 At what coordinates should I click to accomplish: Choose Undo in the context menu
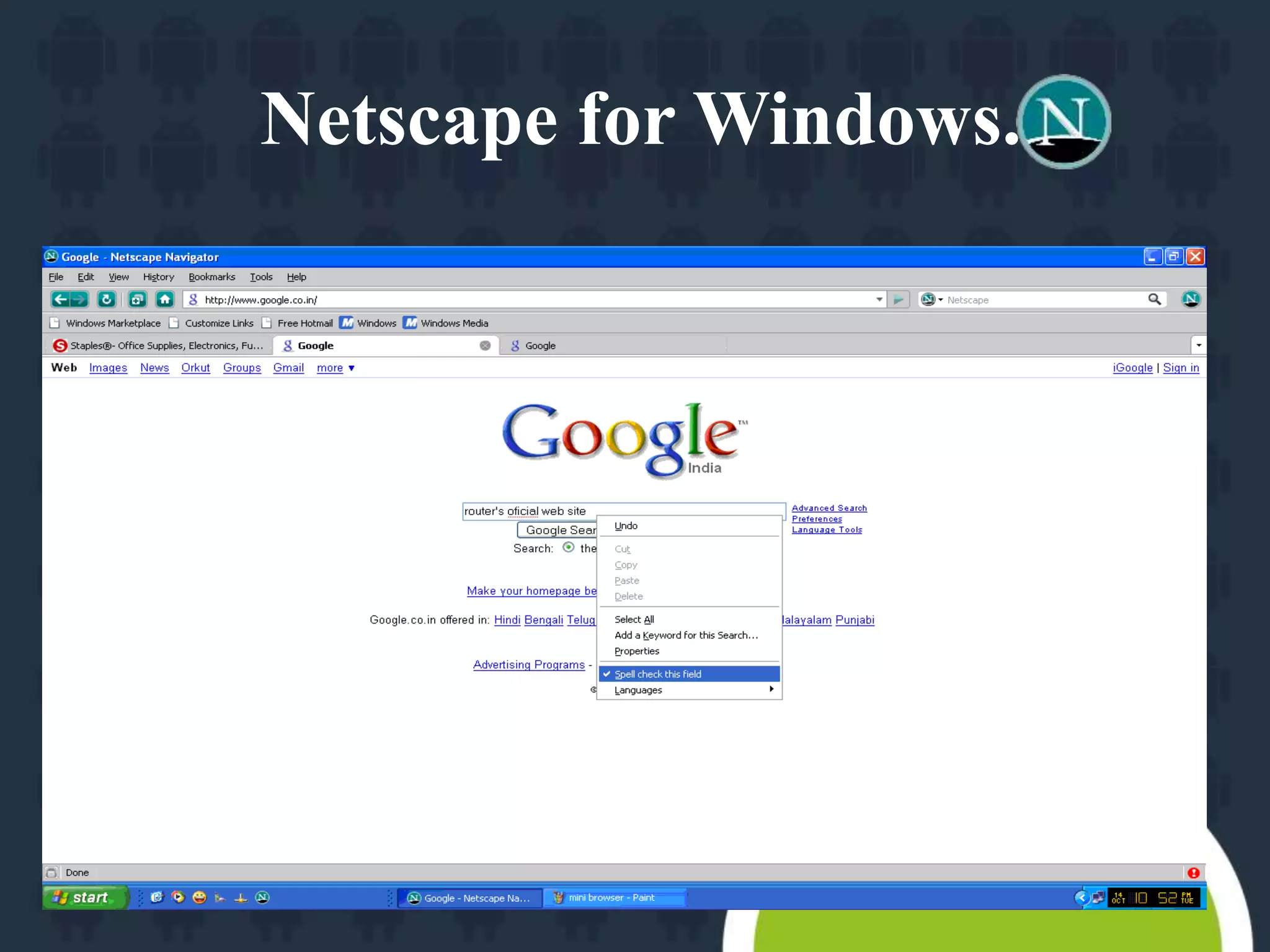tap(689, 526)
